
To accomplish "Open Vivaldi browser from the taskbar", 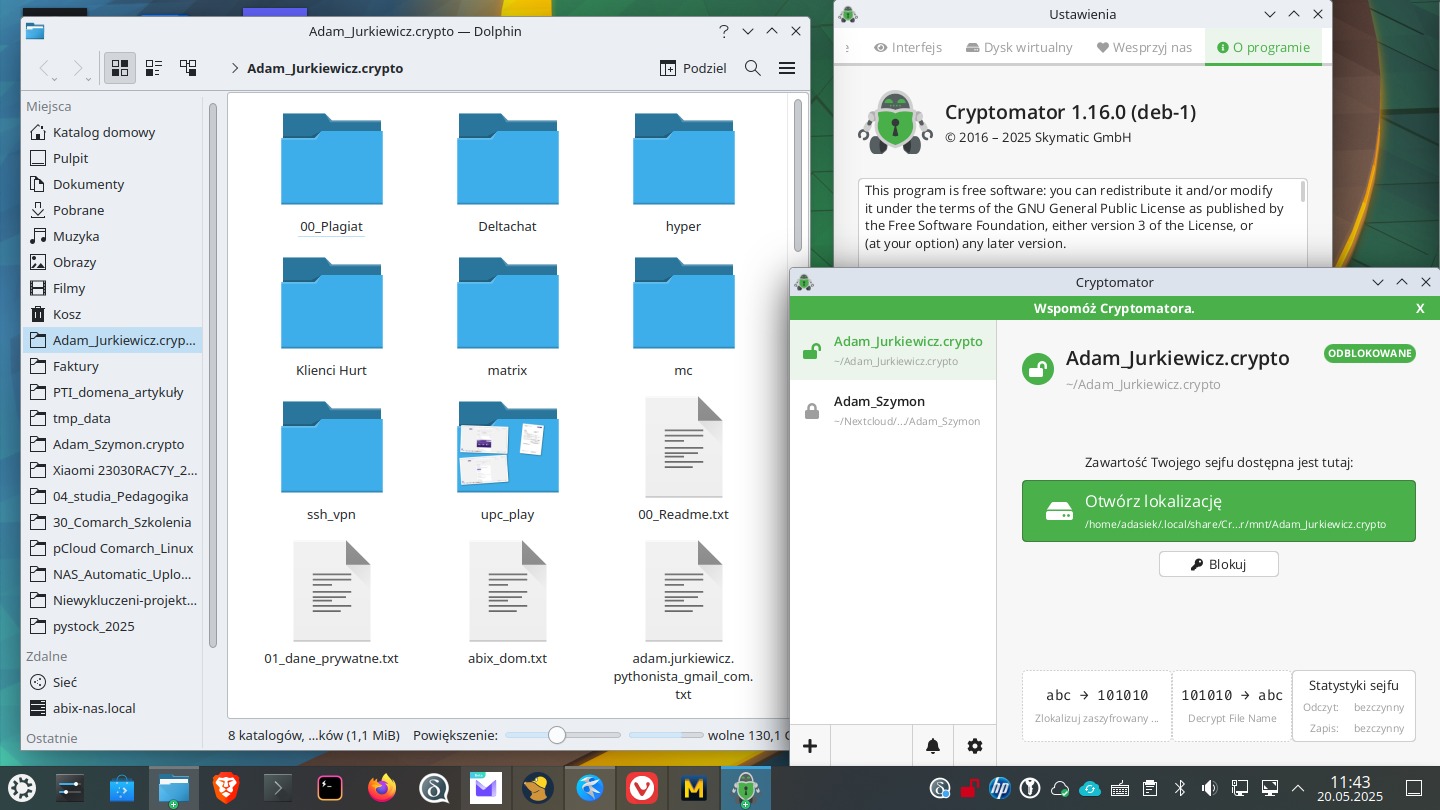I will [642, 788].
